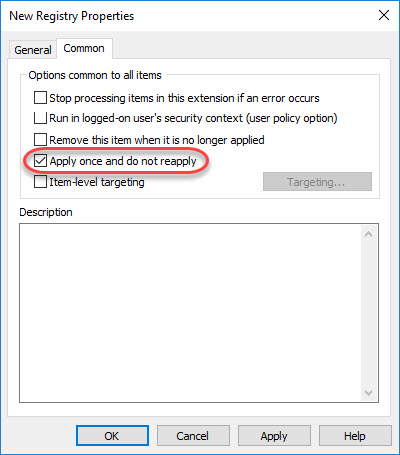Click the Description label above the text box
The image size is (400, 455).
pyautogui.click(x=46, y=212)
